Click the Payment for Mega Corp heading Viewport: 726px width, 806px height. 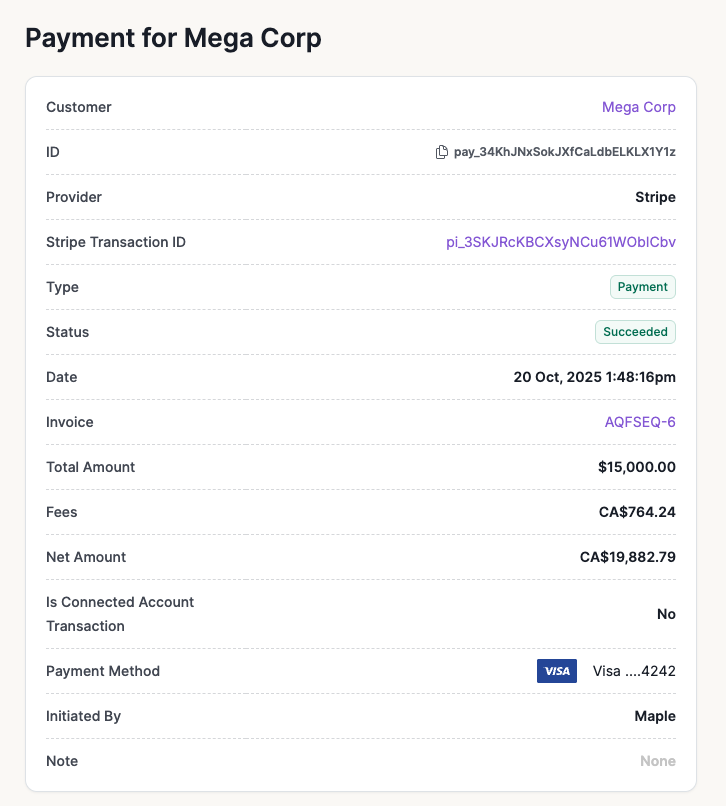173,38
